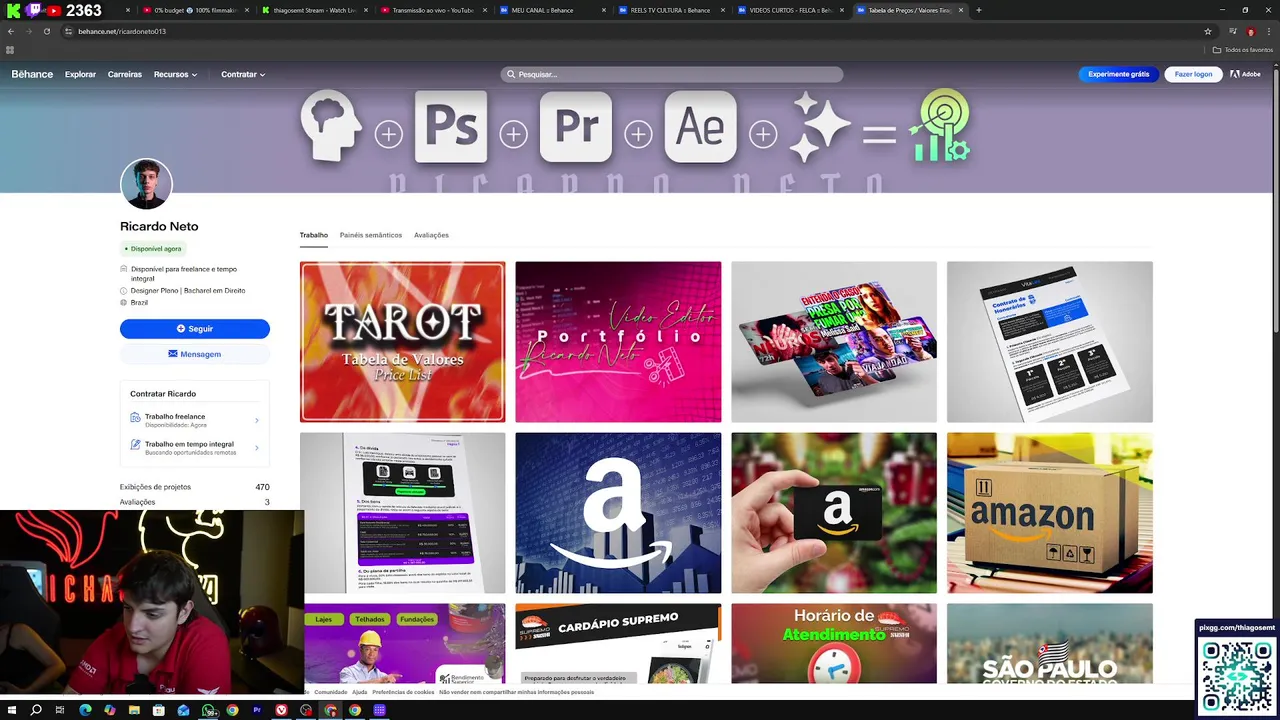The height and width of the screenshot is (720, 1280).
Task: Expand the Trabalho freelance option
Action: 195,420
